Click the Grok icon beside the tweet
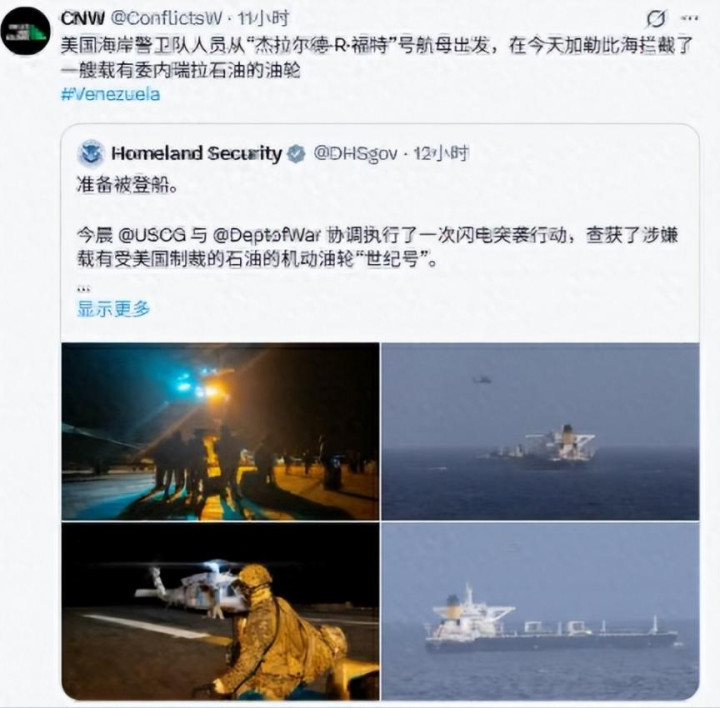 pos(656,19)
